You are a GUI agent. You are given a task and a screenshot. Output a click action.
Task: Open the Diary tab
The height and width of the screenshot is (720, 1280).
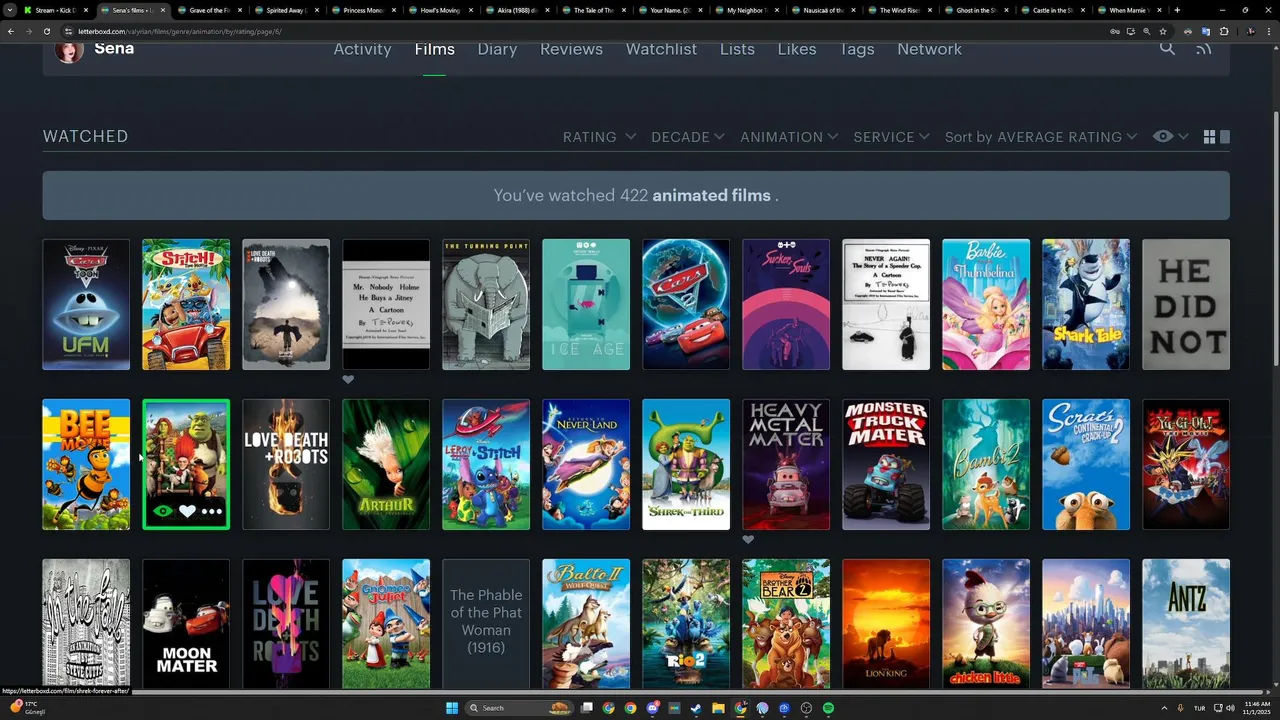pyautogui.click(x=497, y=49)
